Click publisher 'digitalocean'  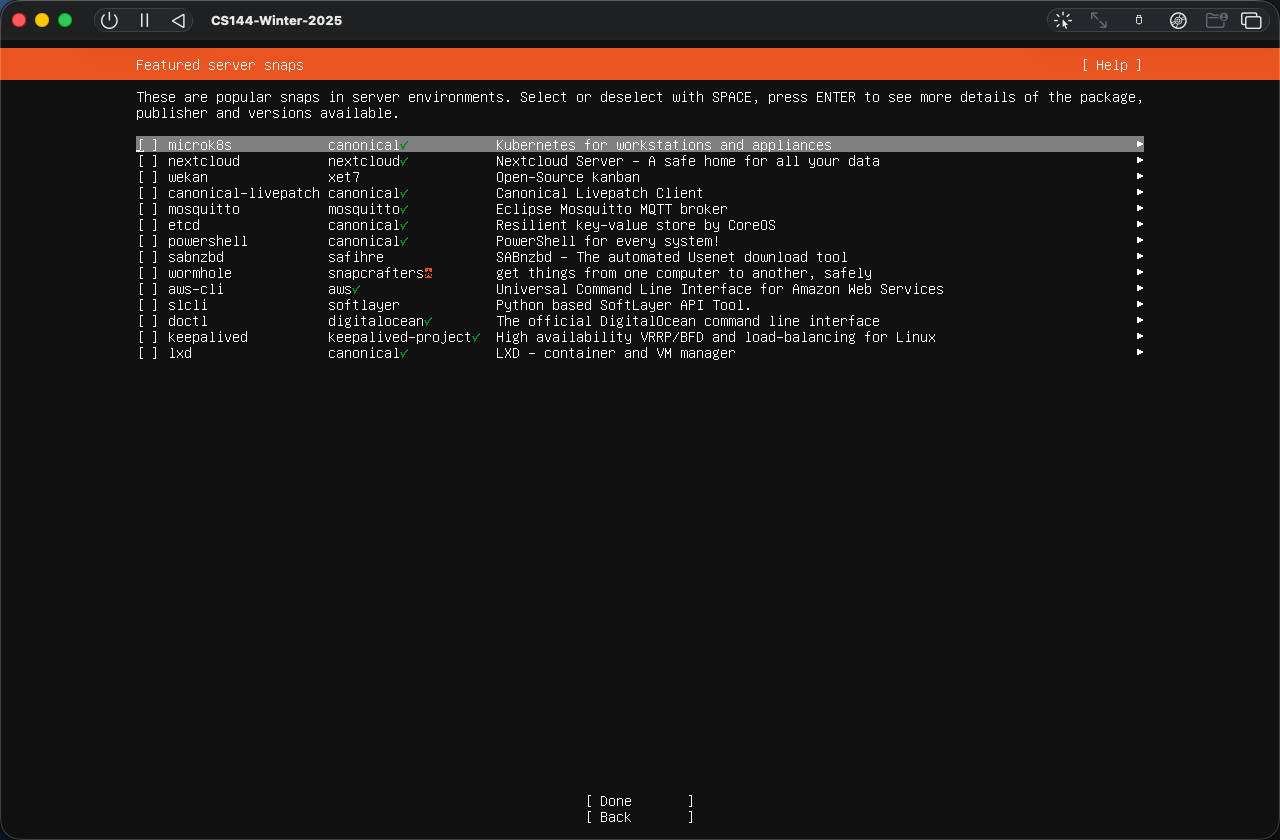coord(376,321)
